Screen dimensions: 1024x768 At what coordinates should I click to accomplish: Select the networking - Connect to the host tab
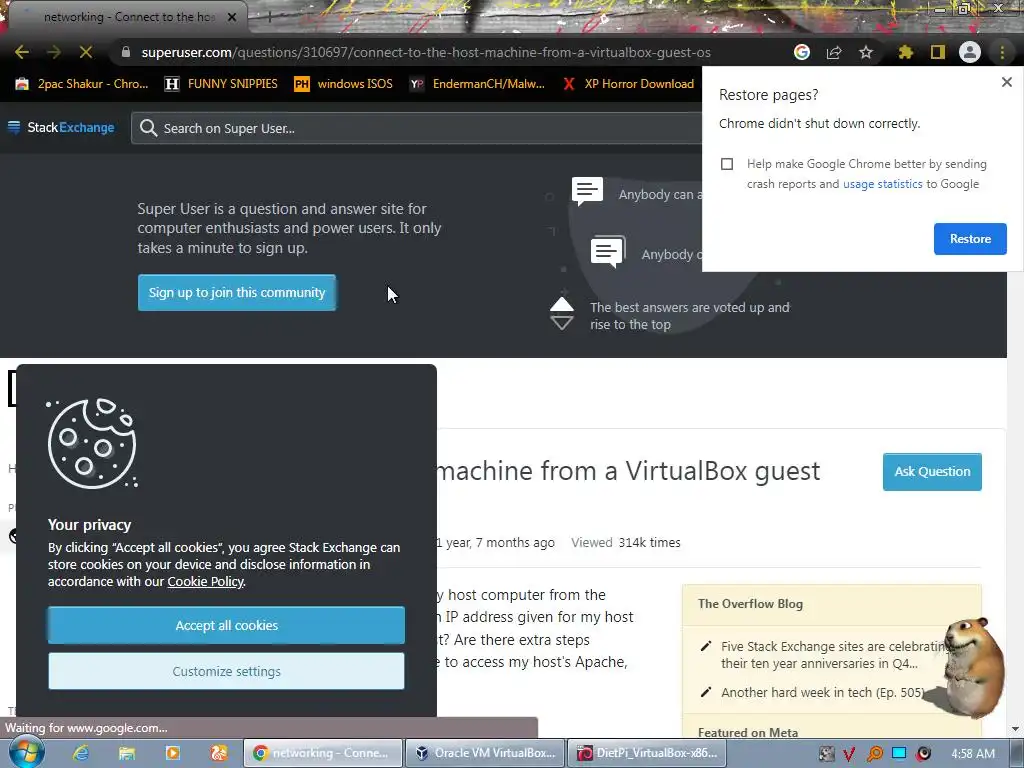[127, 17]
